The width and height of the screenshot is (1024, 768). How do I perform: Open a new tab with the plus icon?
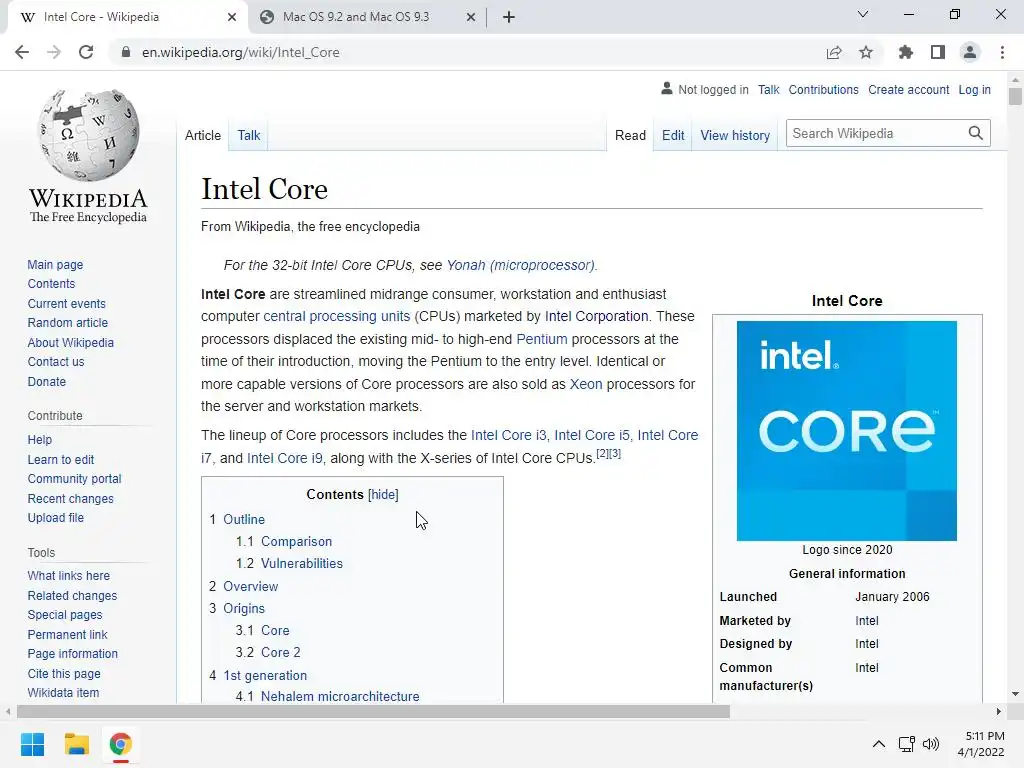tap(509, 17)
